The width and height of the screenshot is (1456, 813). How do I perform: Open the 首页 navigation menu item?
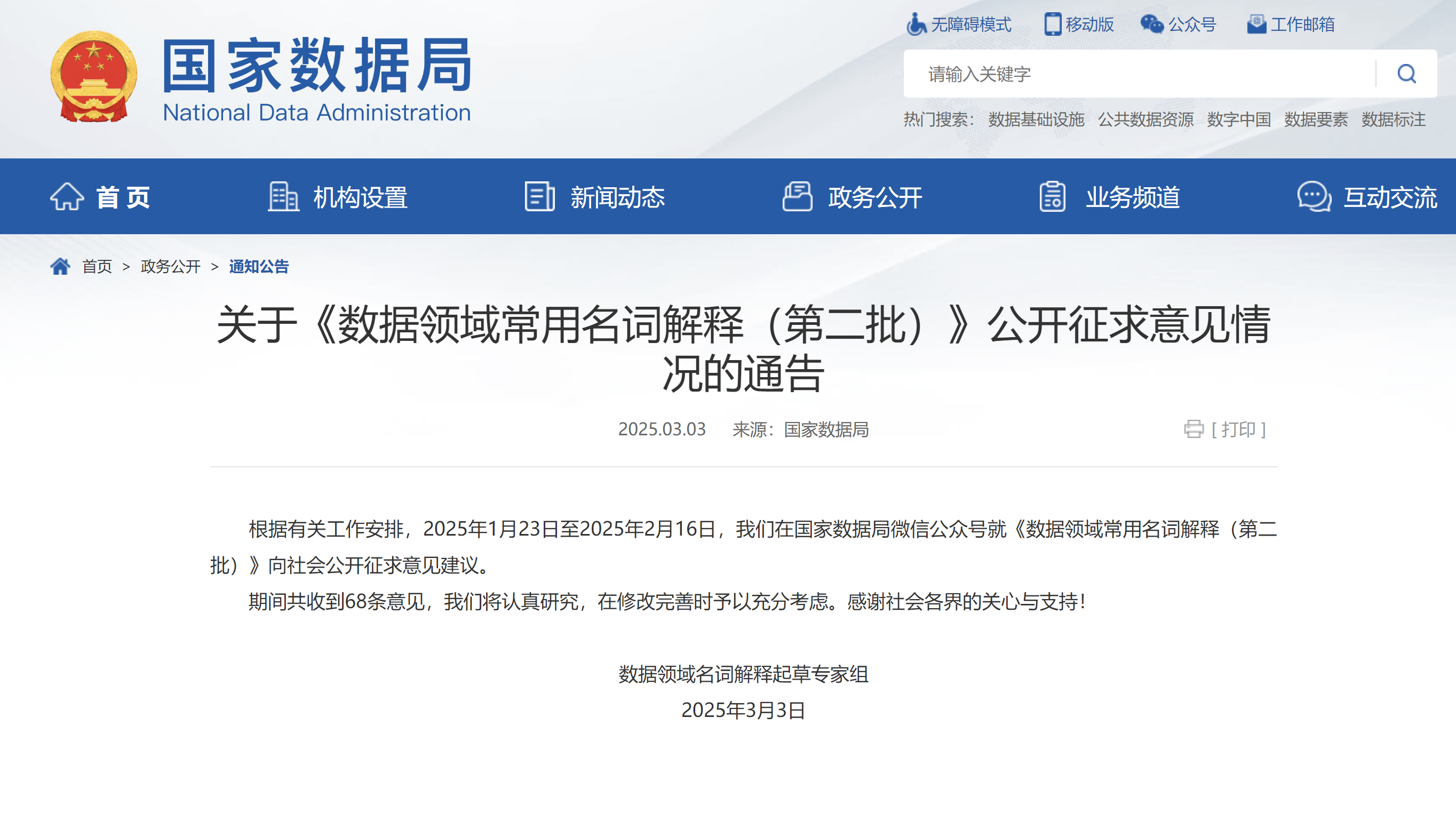click(101, 197)
